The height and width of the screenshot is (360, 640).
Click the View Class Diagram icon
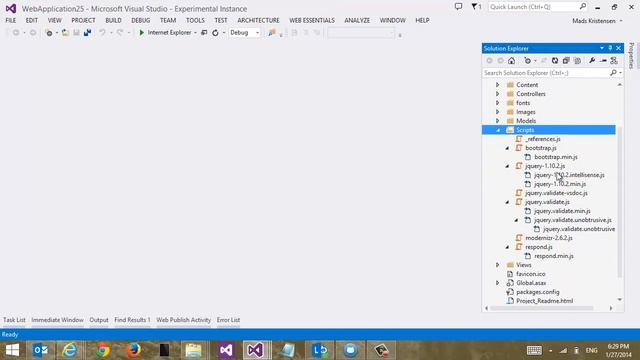coord(614,60)
